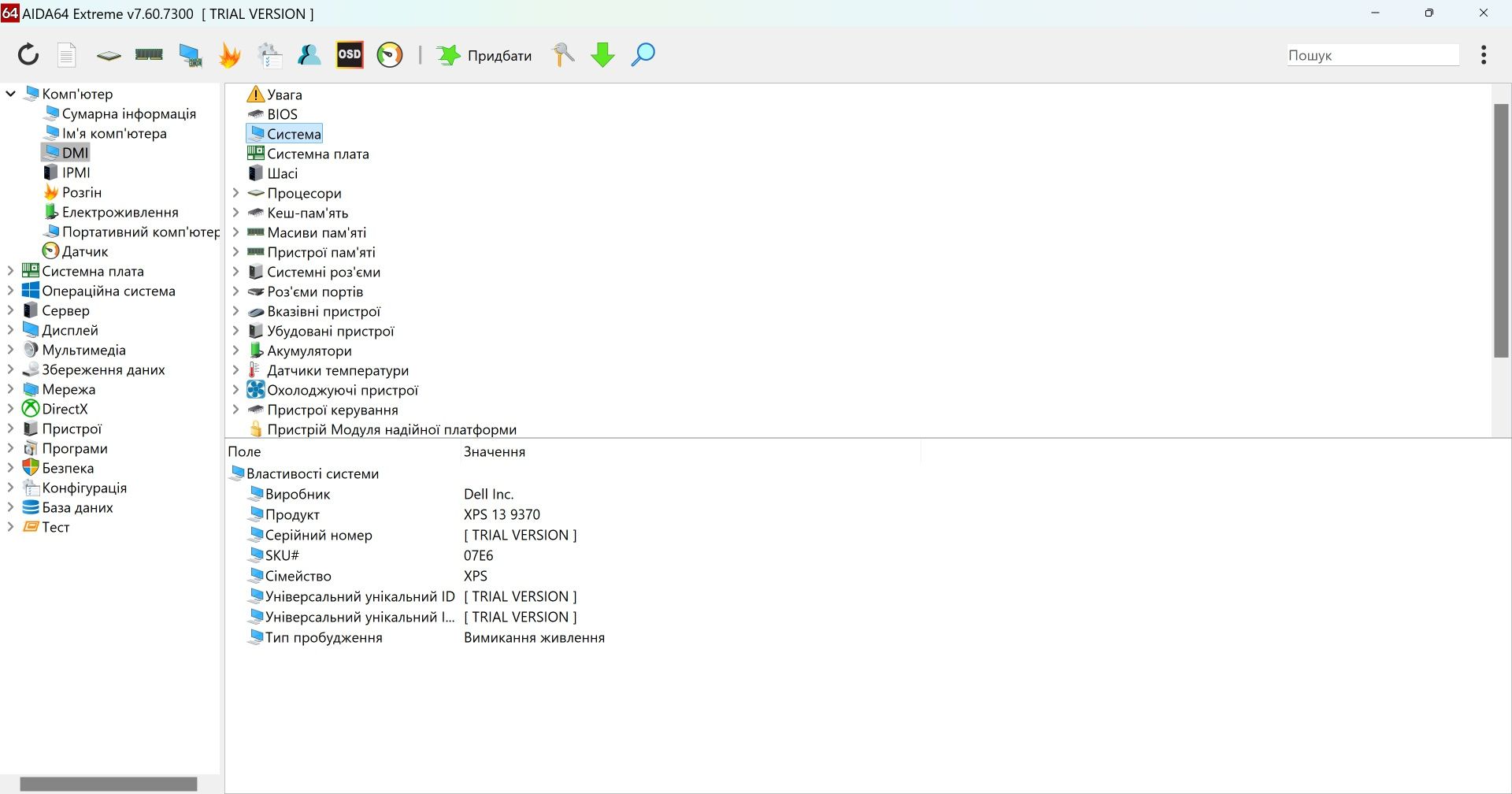
Task: Expand the Пристрої пам'яті node
Action: (x=235, y=252)
